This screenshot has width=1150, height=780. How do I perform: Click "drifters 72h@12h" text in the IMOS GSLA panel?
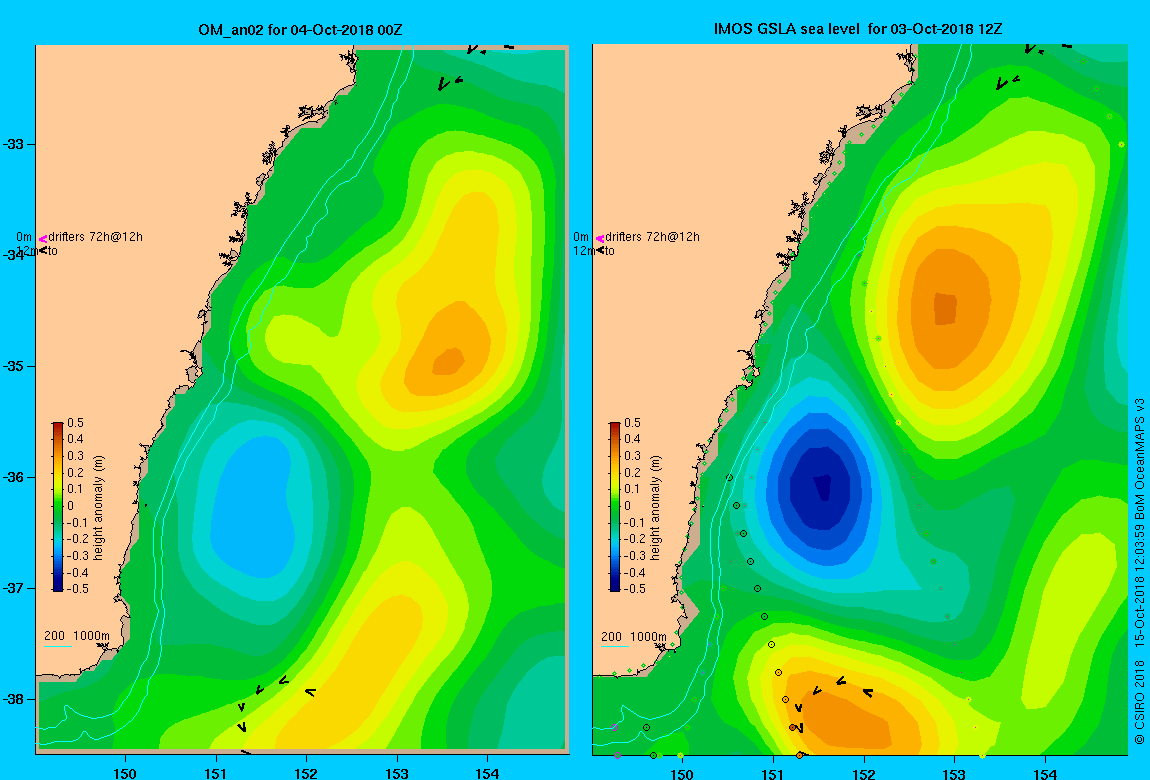pos(653,237)
